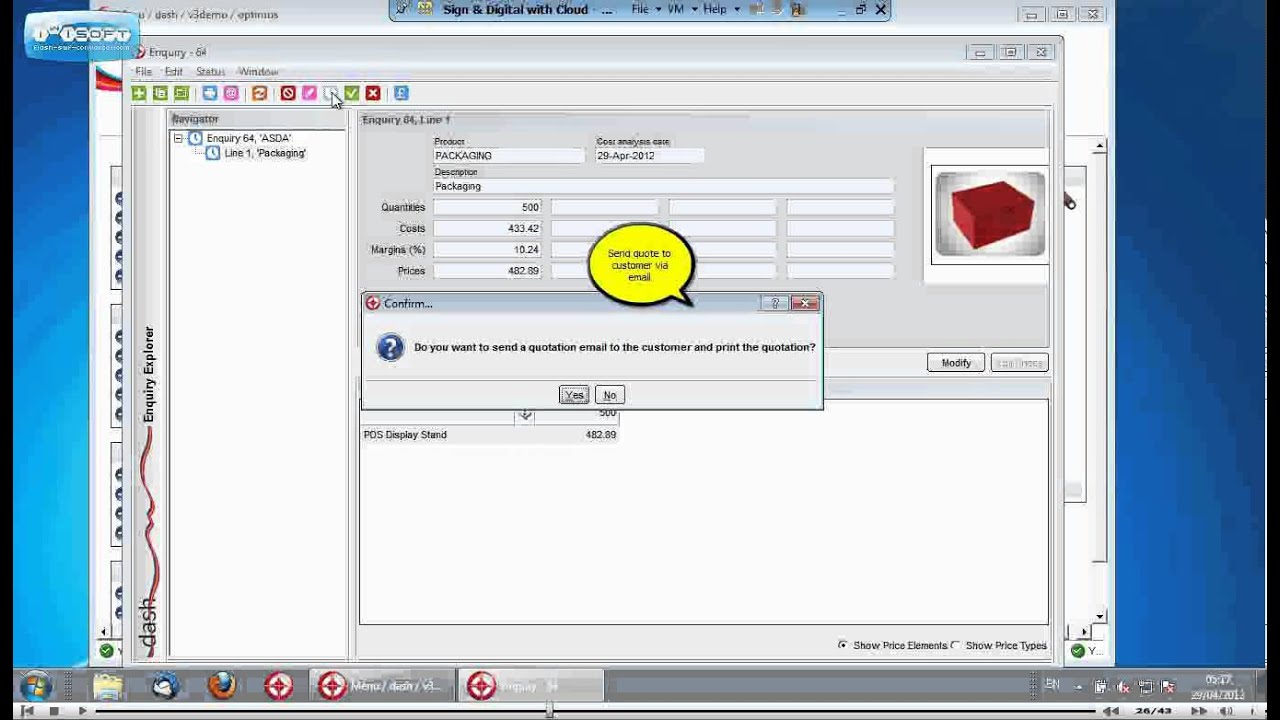Click Yes to send the quotation email

[x=574, y=395]
